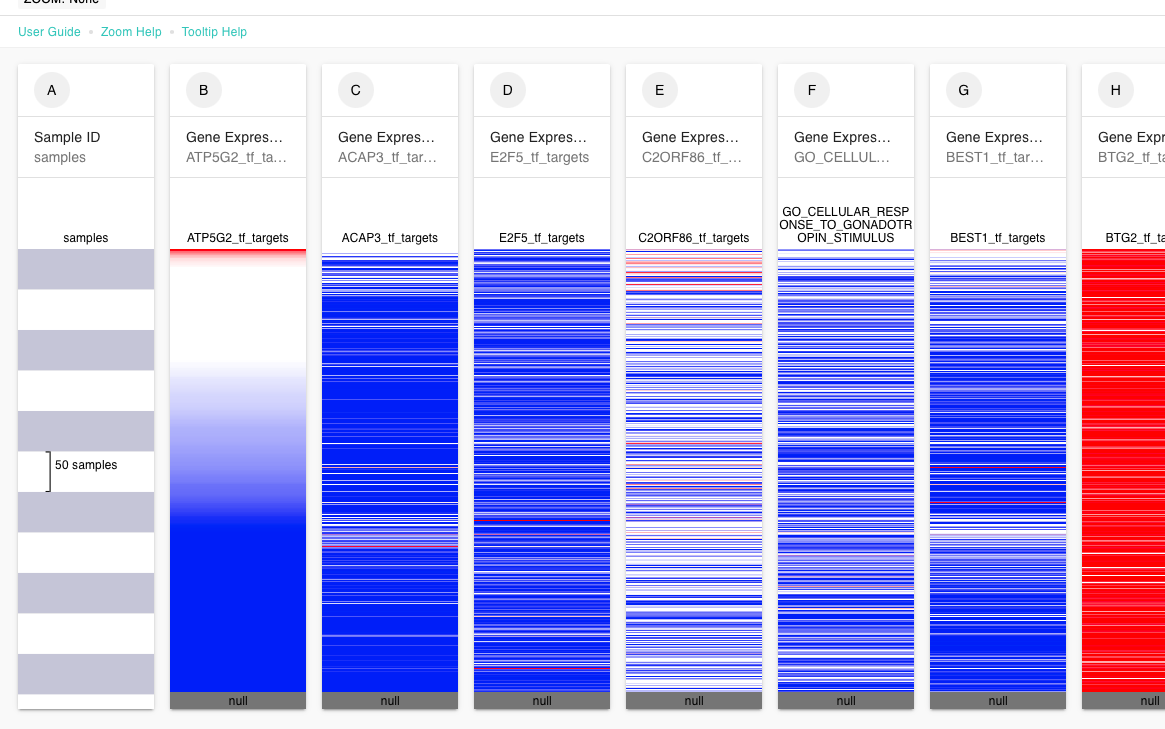
Task: Click column D circle badge
Action: [507, 90]
